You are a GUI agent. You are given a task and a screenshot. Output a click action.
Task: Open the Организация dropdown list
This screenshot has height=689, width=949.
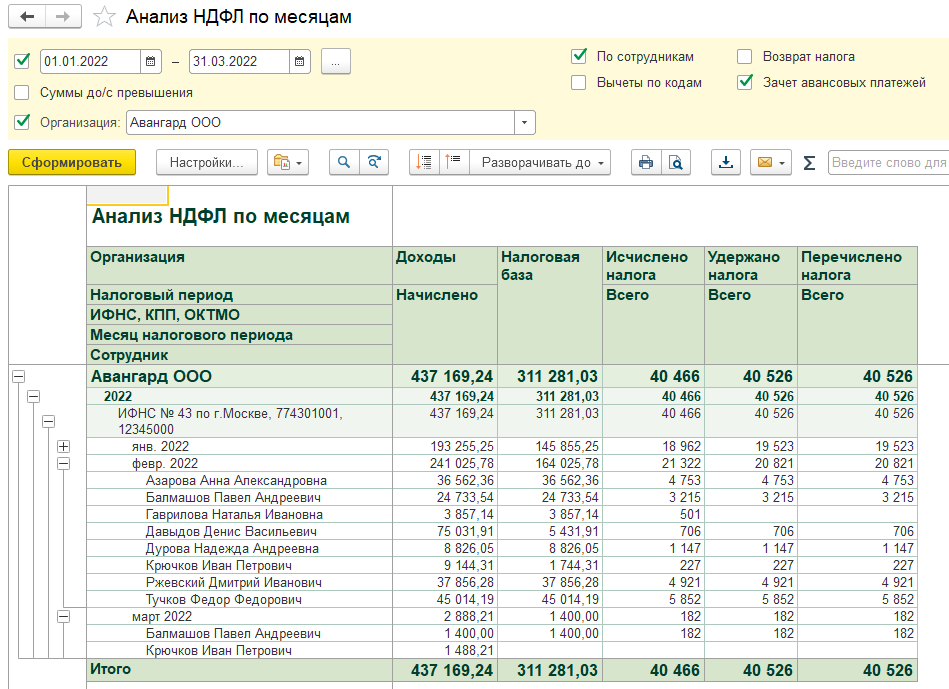(x=525, y=123)
